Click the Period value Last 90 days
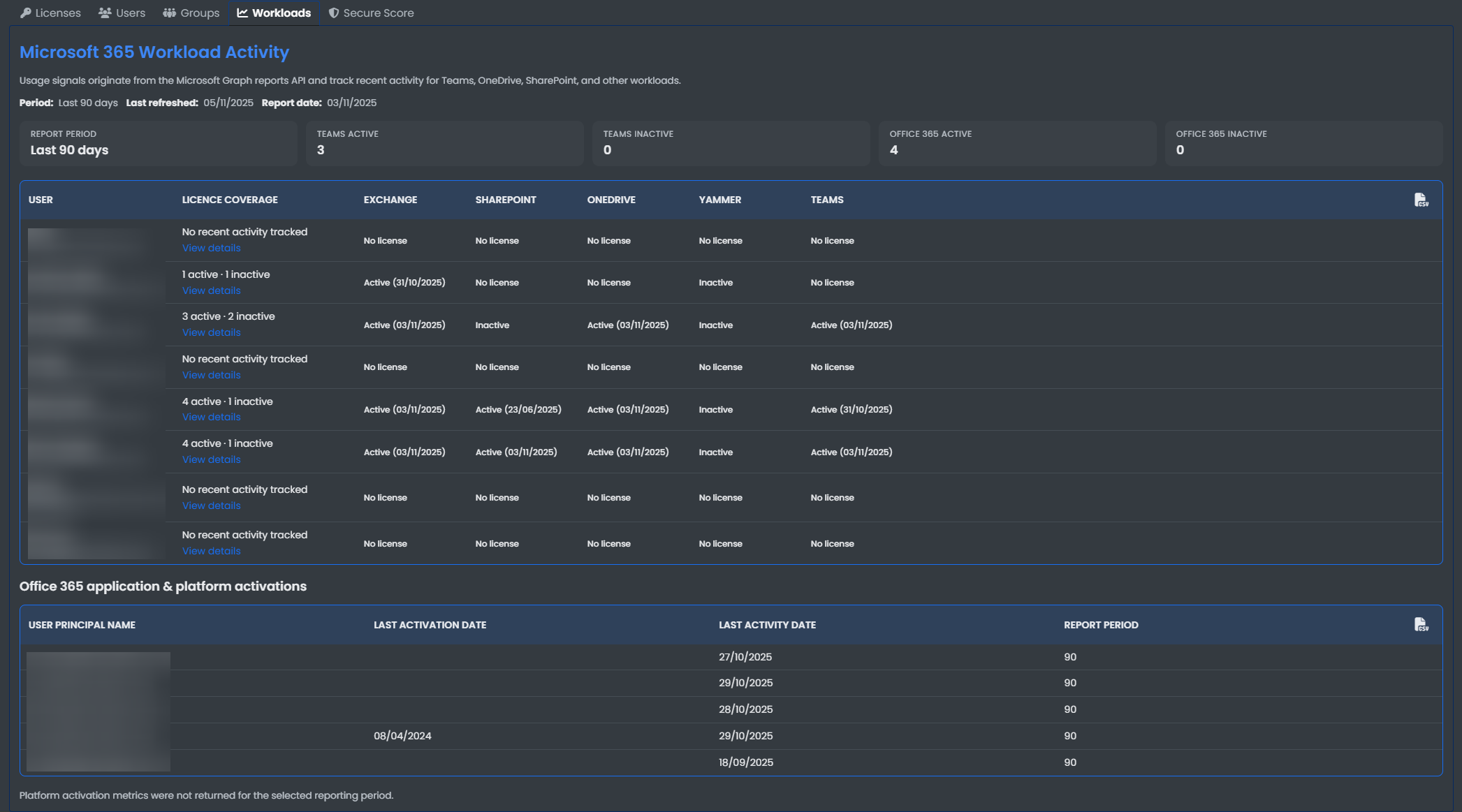The height and width of the screenshot is (812, 1462). pyautogui.click(x=88, y=103)
